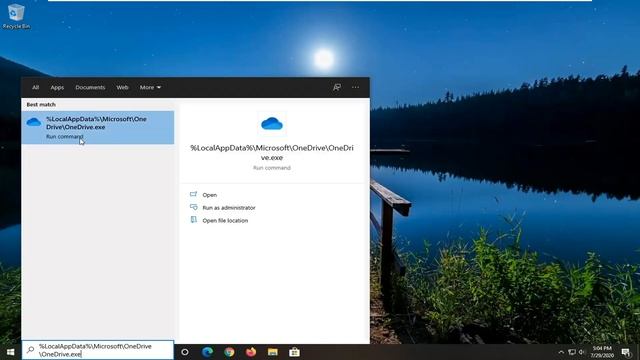Image resolution: width=640 pixels, height=360 pixels.
Task: Open the Windows Start menu
Action: (11, 351)
